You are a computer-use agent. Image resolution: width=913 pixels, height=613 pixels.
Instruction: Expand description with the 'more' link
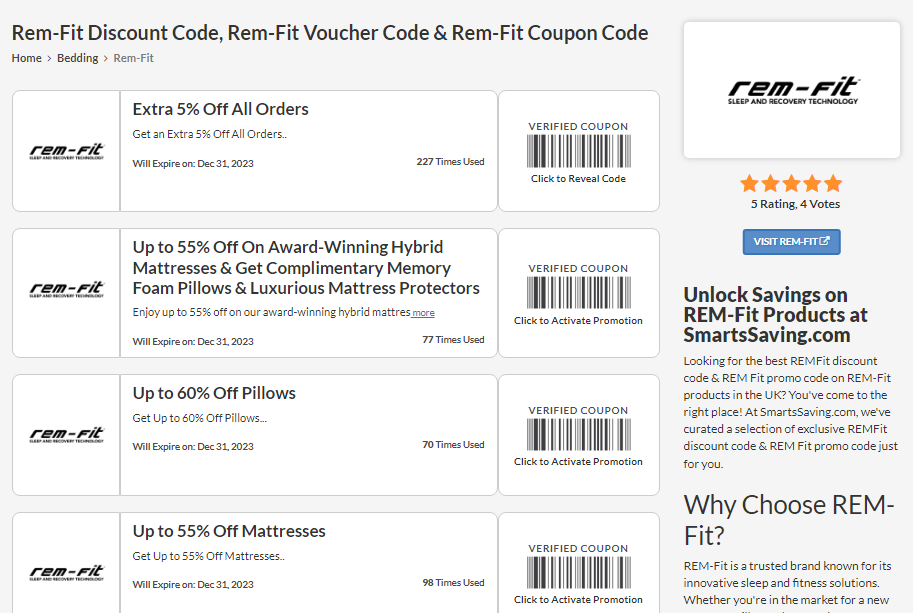click(423, 313)
